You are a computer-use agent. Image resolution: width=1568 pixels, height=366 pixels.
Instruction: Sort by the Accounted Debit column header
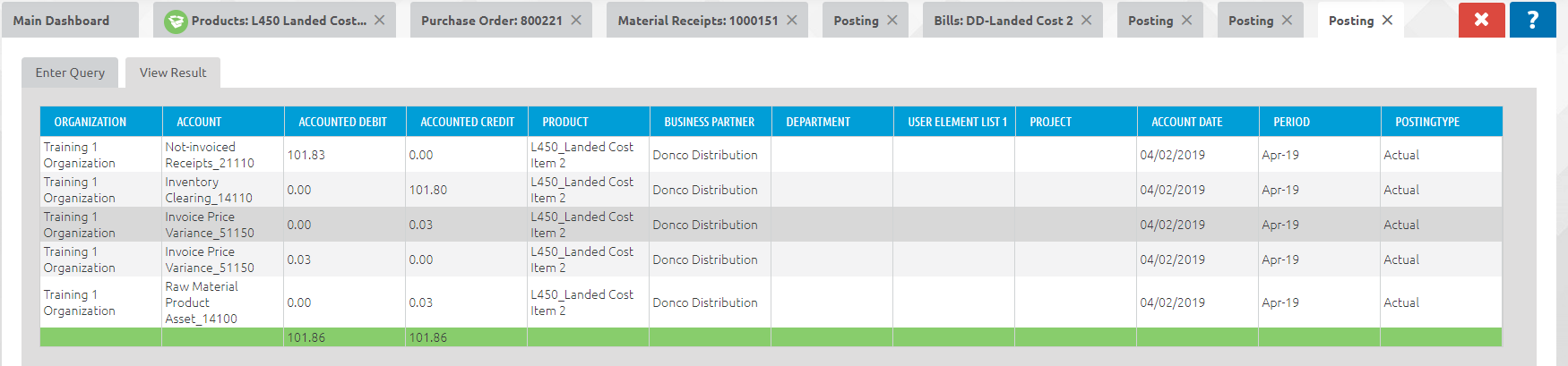coord(342,122)
